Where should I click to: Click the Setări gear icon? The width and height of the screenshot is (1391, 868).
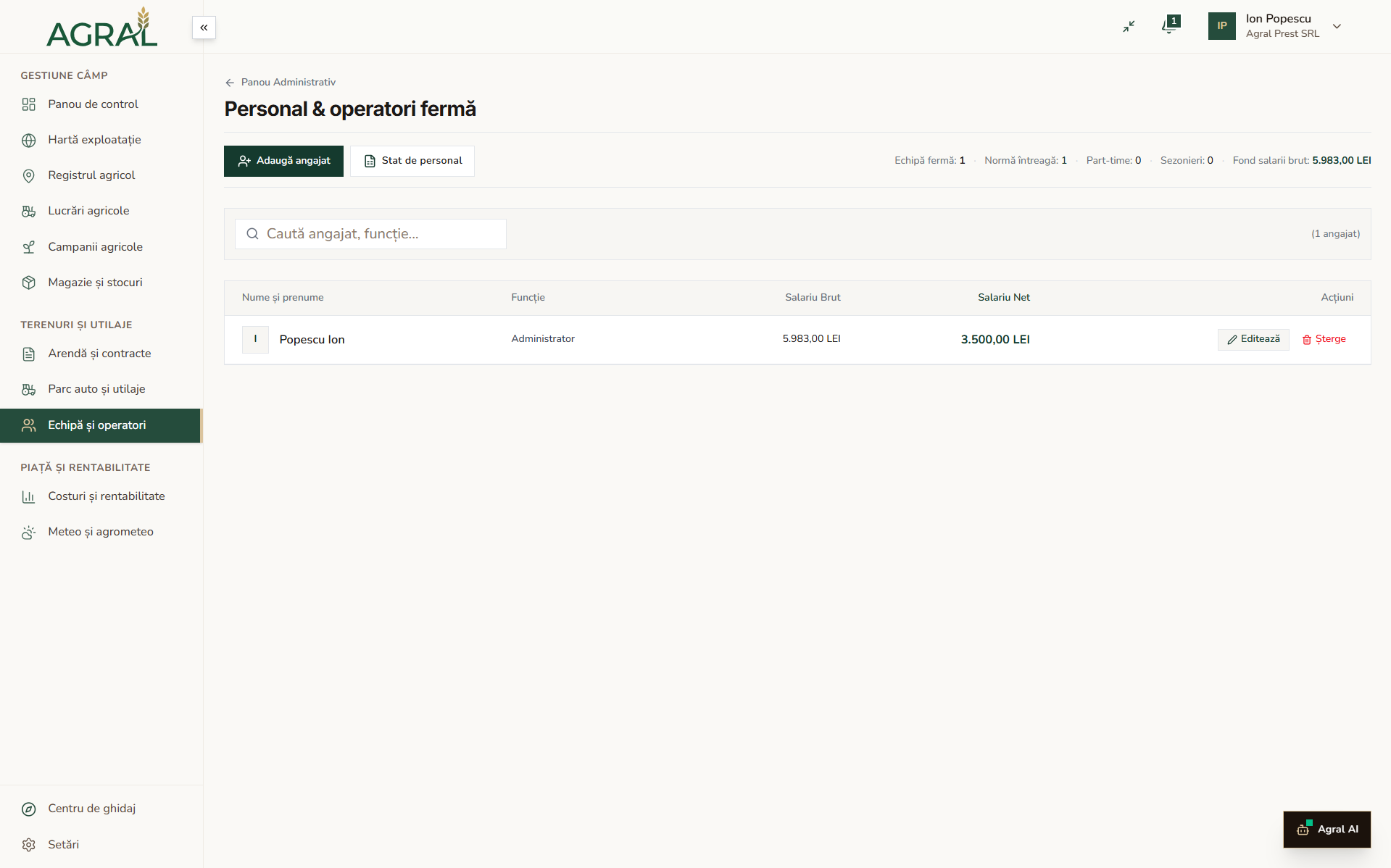point(29,845)
